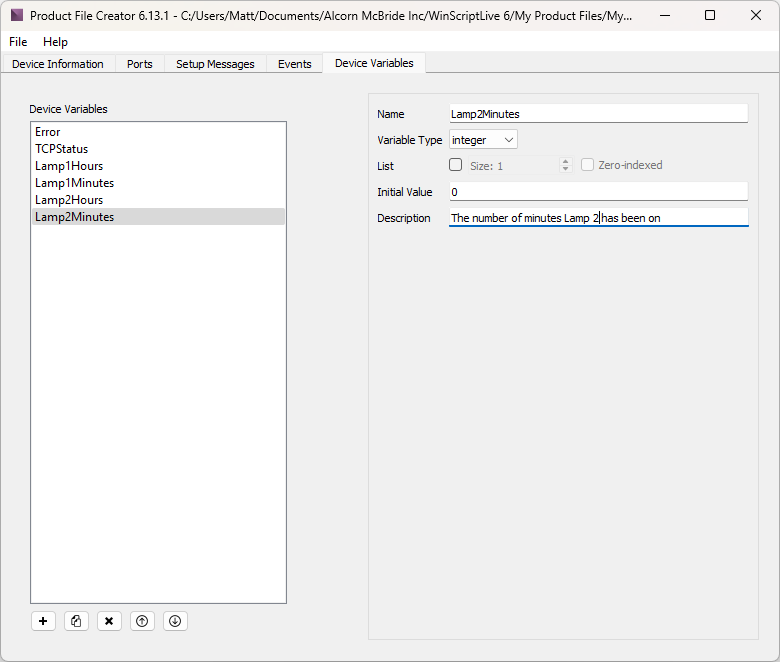Open the Events tab
The image size is (780, 662).
coord(294,64)
